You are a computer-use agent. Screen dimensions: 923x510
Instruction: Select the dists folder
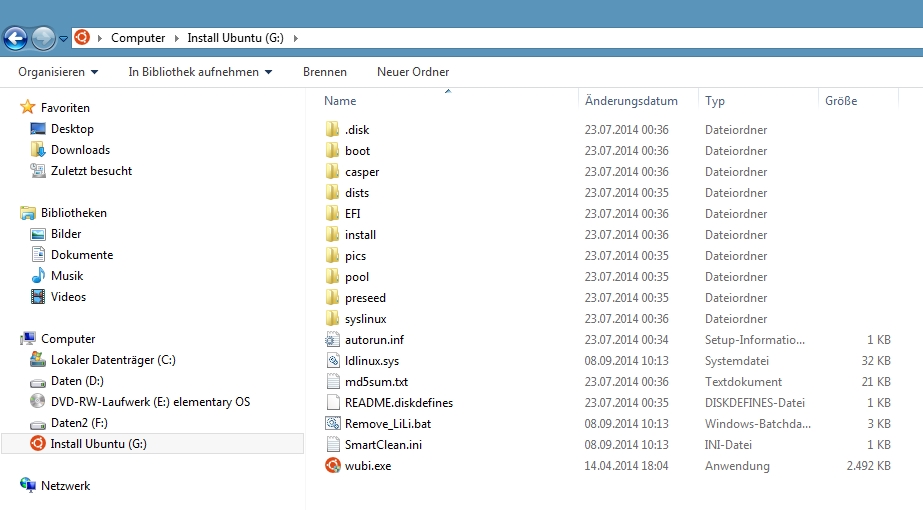(x=357, y=193)
